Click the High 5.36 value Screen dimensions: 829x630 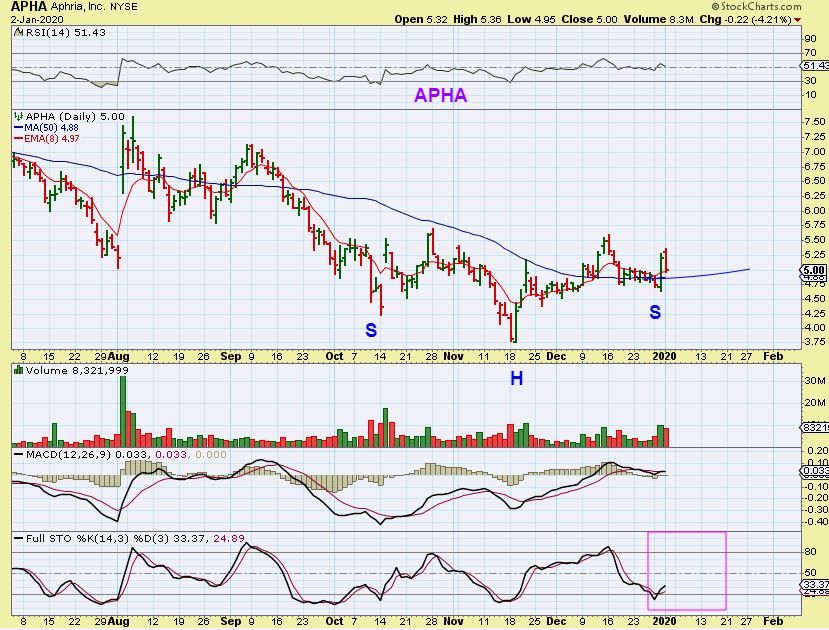(x=477, y=20)
